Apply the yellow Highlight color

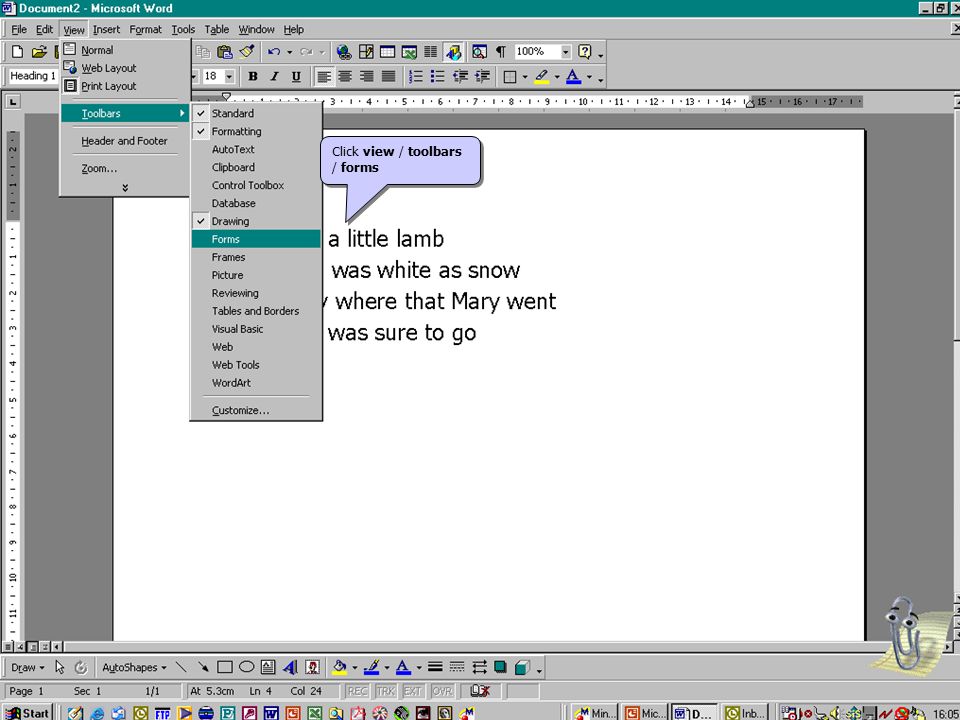point(541,77)
